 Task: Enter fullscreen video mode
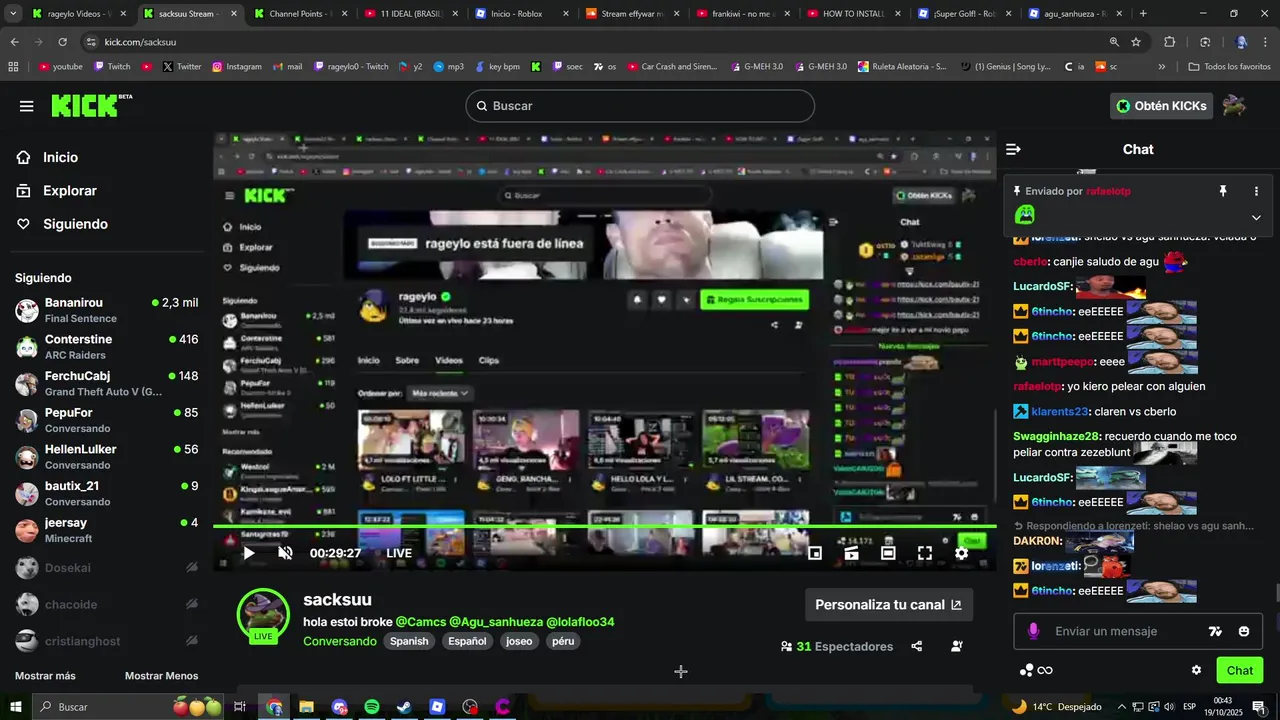(x=925, y=553)
